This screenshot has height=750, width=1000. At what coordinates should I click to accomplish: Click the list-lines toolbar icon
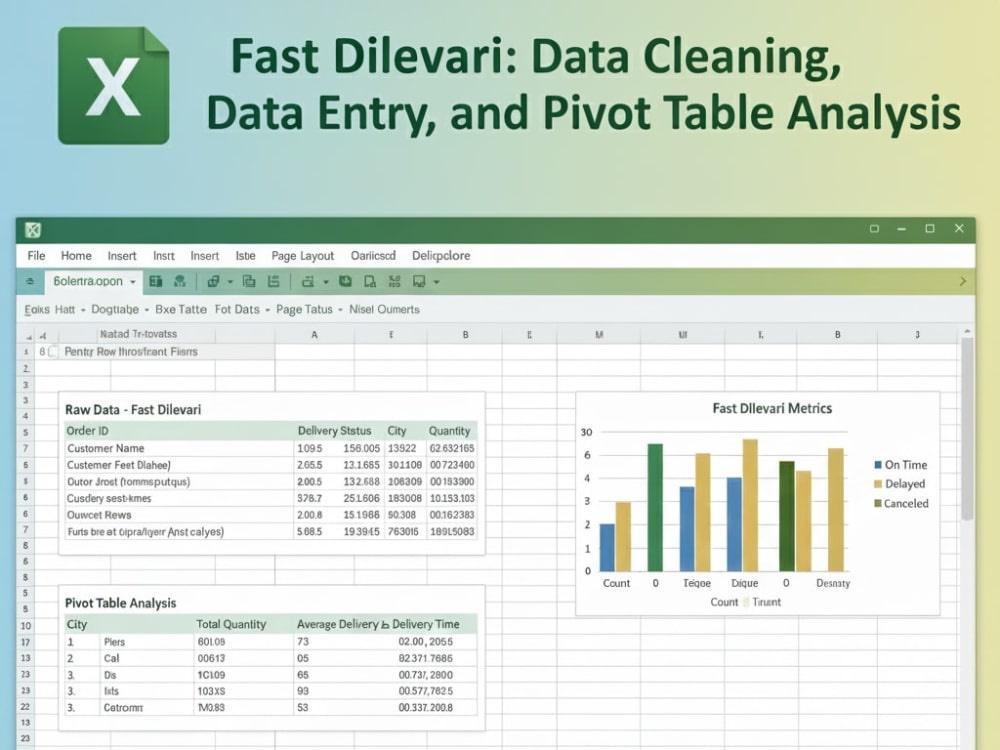click(x=274, y=281)
